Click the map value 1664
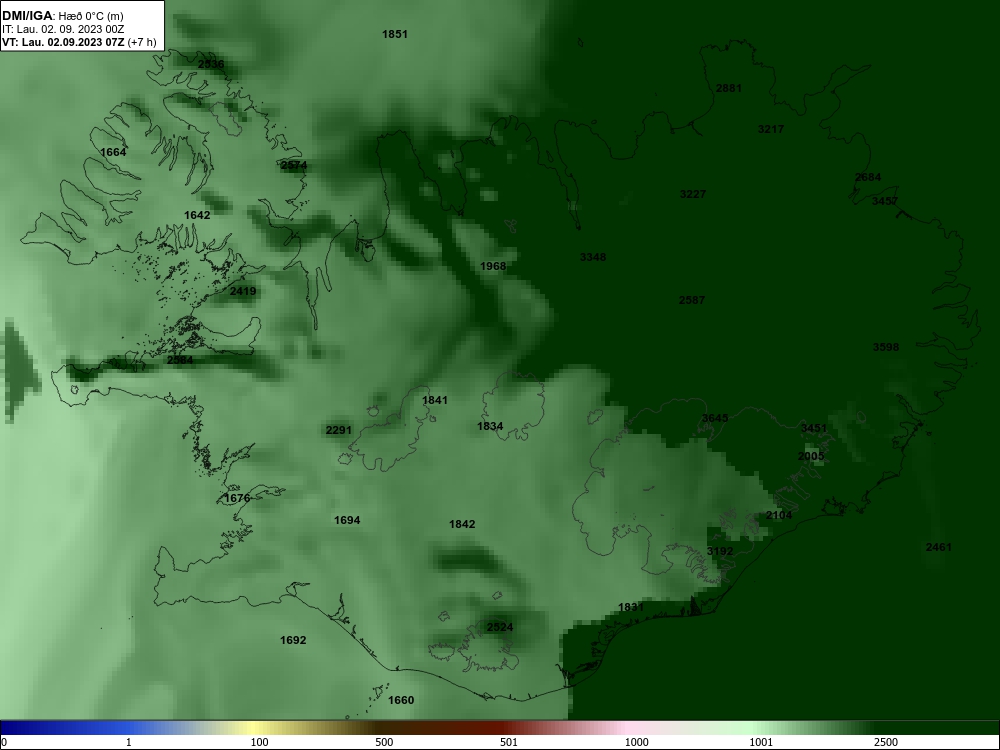 tap(114, 152)
